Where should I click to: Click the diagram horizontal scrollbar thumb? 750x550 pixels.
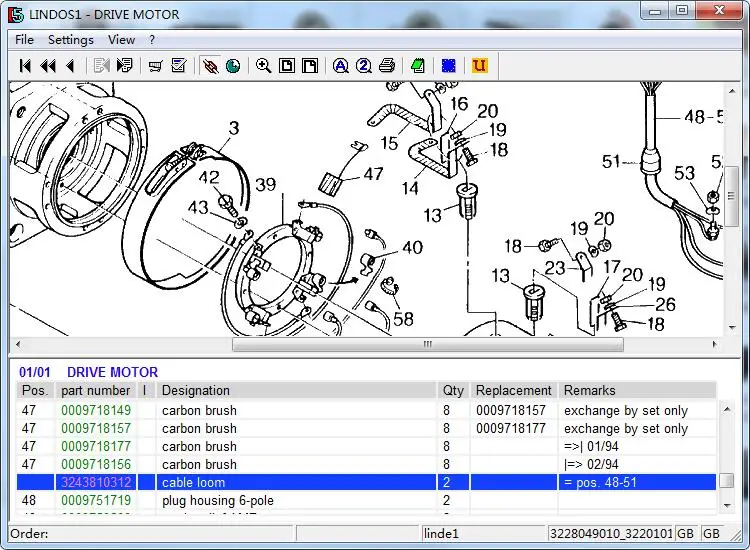pos(428,344)
